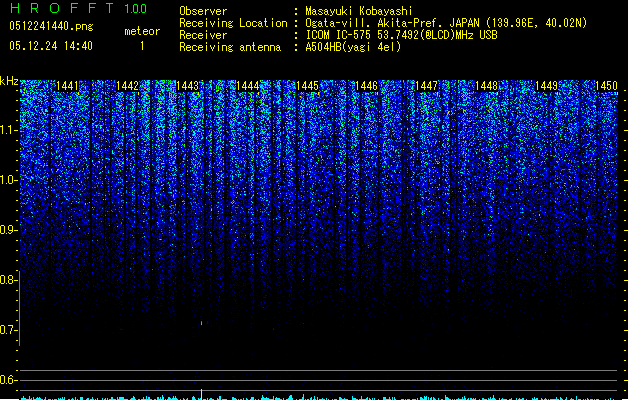Screen dimensions: 629x400
Task: Click the 1446 time marker
Action: point(367,86)
